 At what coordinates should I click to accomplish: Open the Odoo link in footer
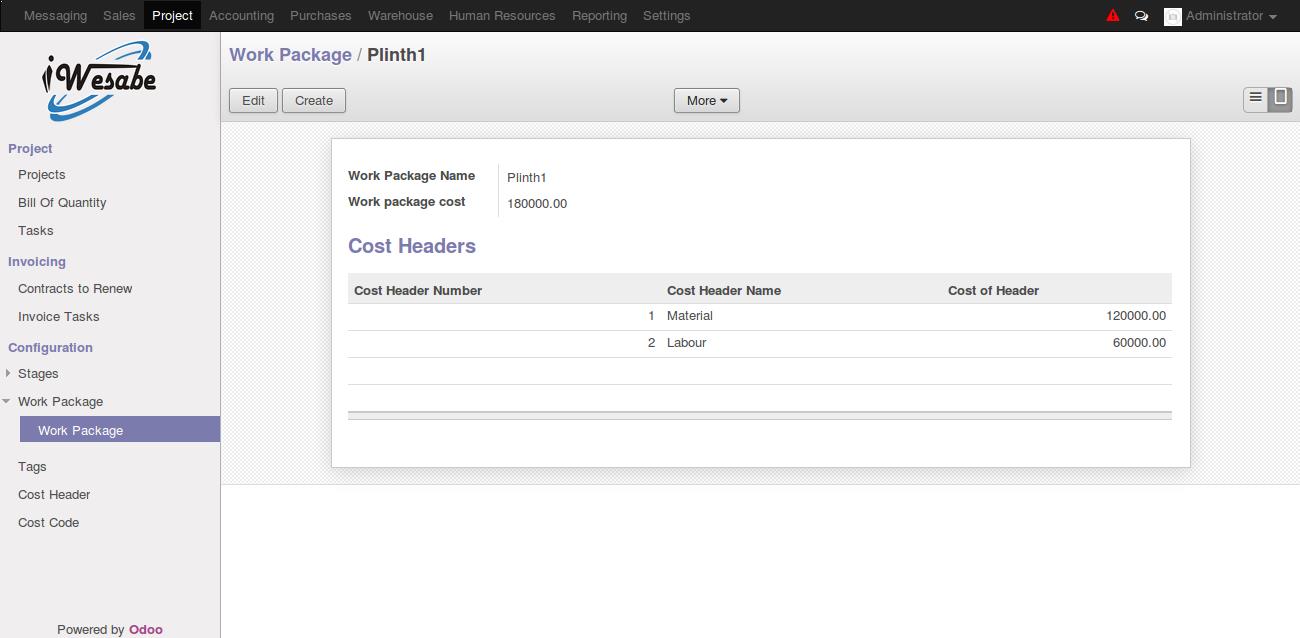tap(145, 629)
